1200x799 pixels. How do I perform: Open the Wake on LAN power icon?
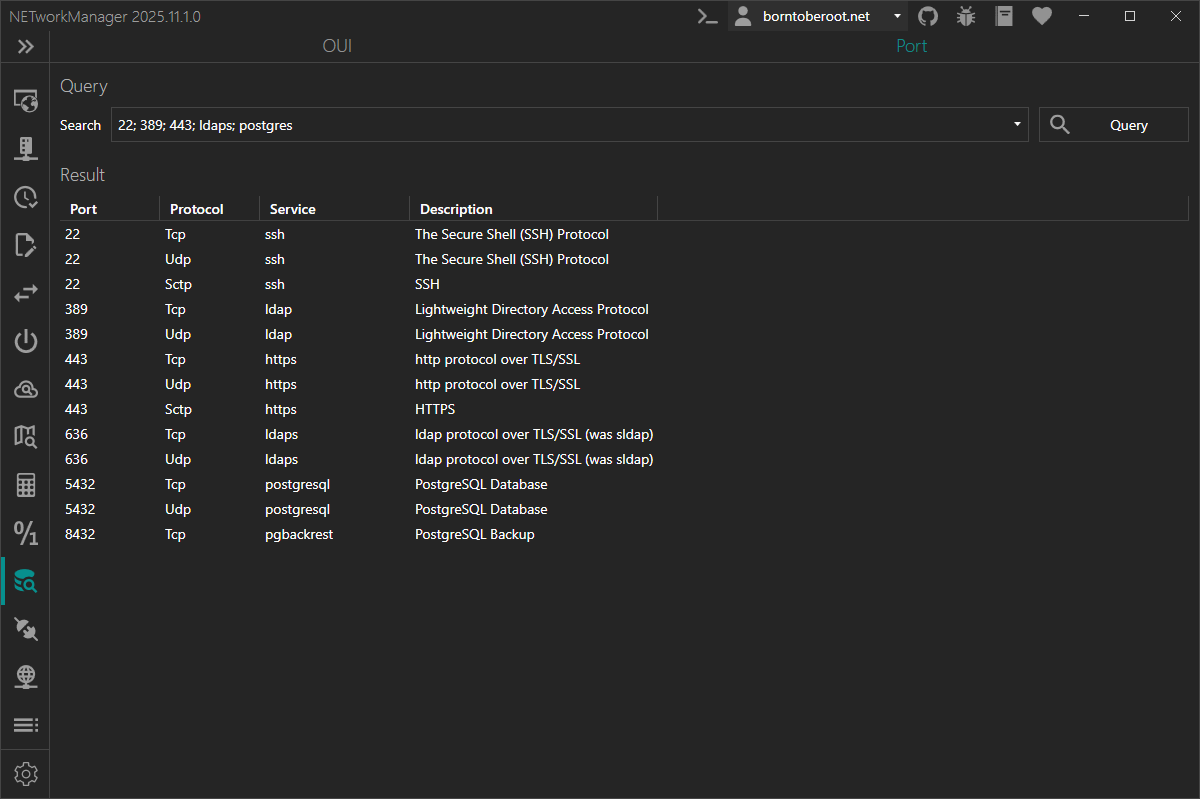26,342
